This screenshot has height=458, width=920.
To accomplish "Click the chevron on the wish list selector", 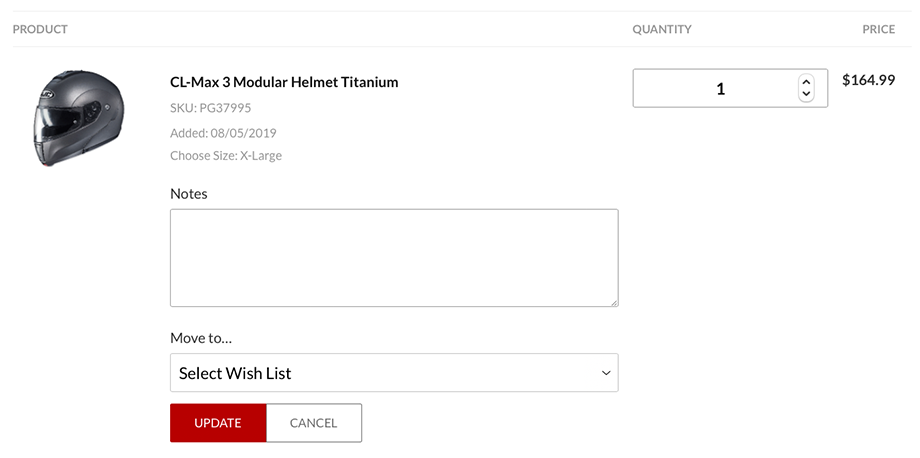I will (606, 373).
